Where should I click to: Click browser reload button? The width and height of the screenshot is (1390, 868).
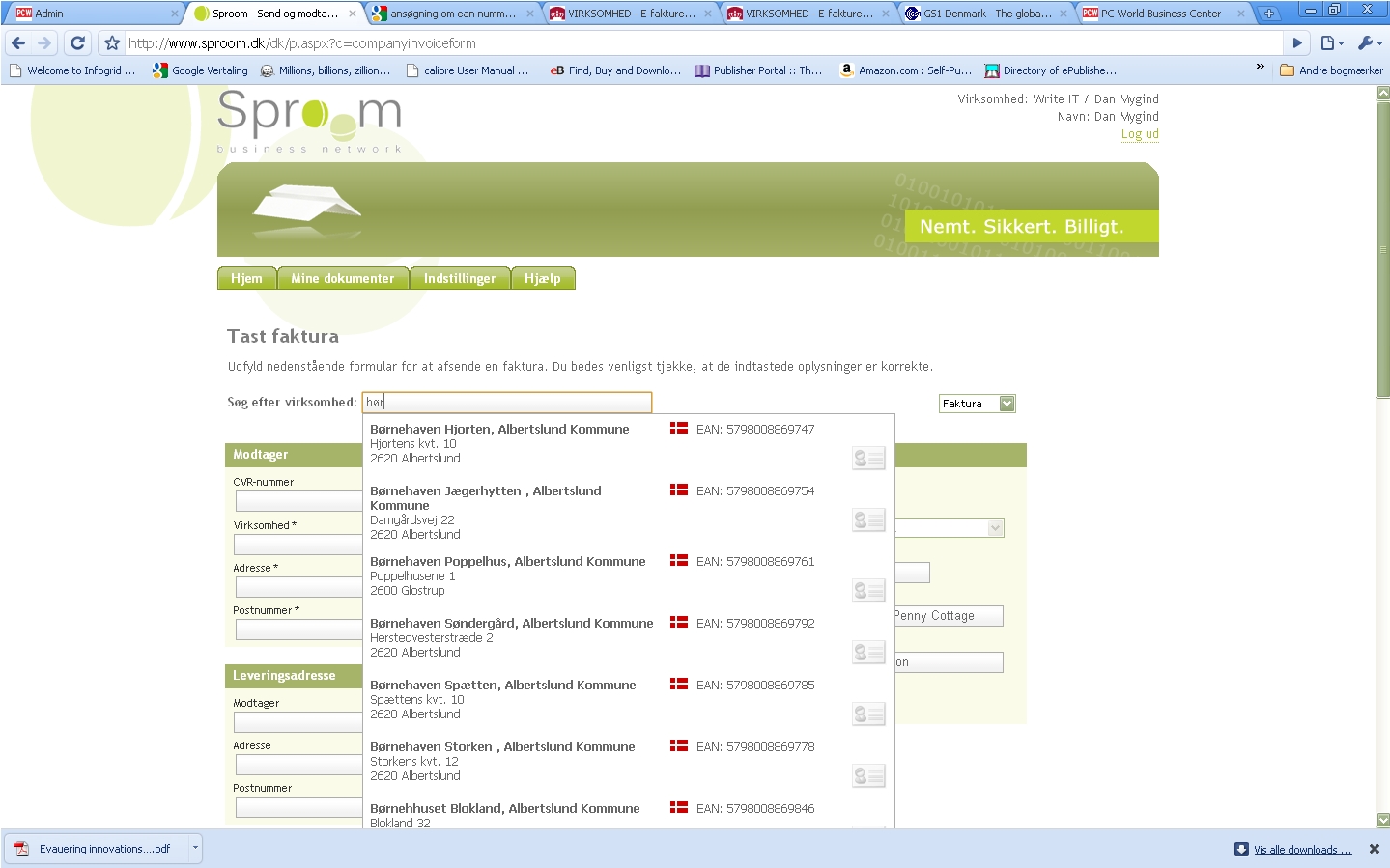(78, 43)
